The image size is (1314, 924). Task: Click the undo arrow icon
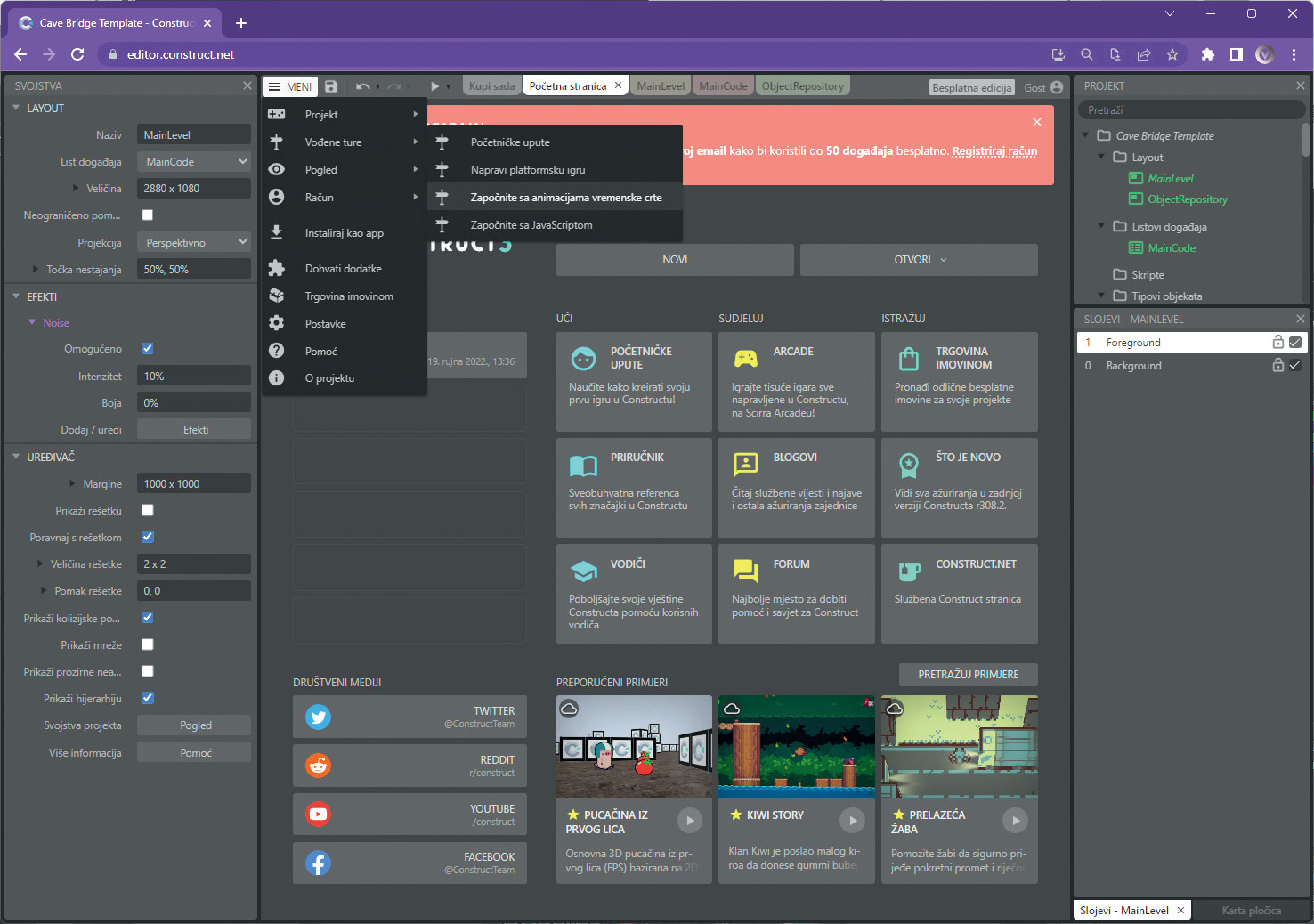pyautogui.click(x=362, y=86)
